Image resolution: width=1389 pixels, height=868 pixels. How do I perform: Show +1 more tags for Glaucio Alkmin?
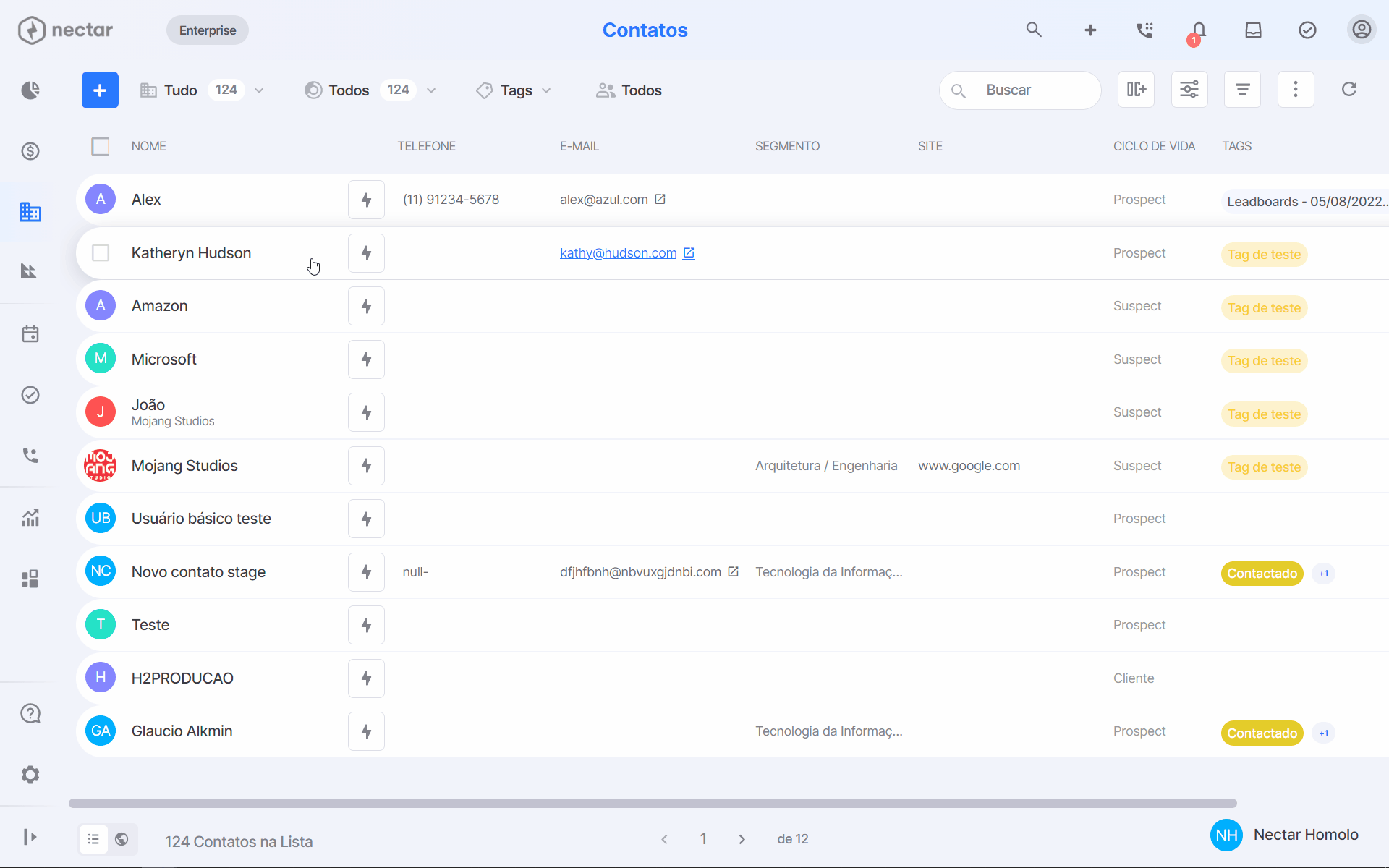click(1323, 733)
